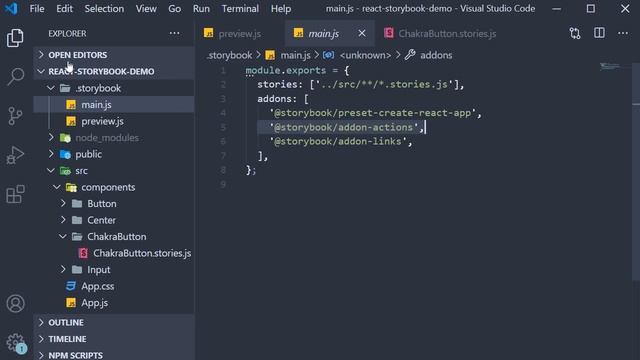
Task: Expand the Input folder
Action: (x=114, y=270)
